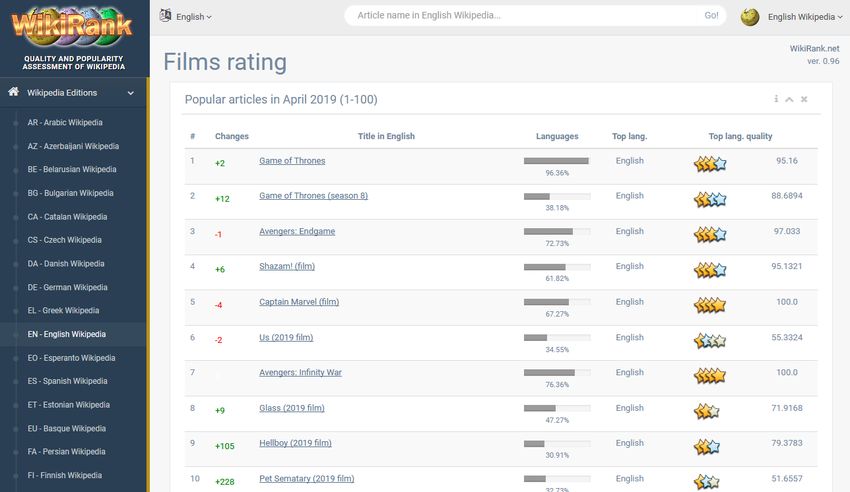
Task: Select FI - Finnish Wikipedia
Action: 65,476
